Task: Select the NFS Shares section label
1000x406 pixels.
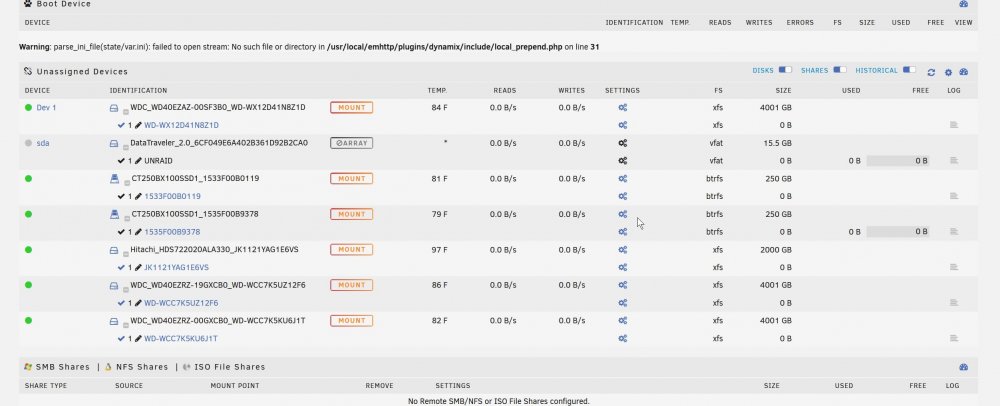Action: coord(142,367)
